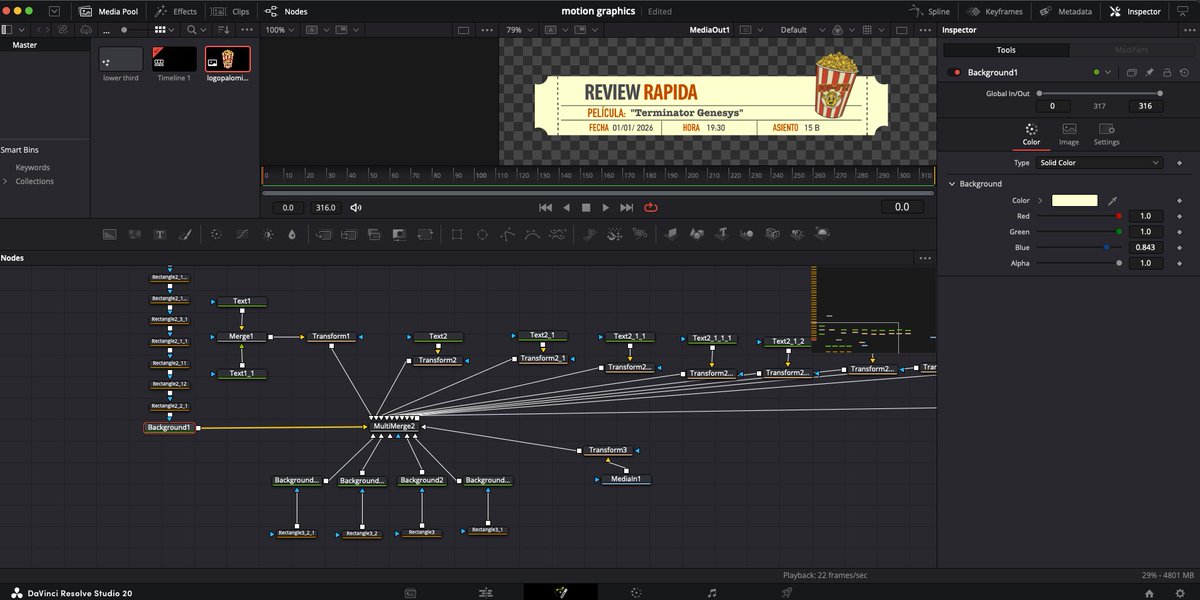Add a Transform node from toolbar
Screen dimensions: 1200x600
pos(426,234)
